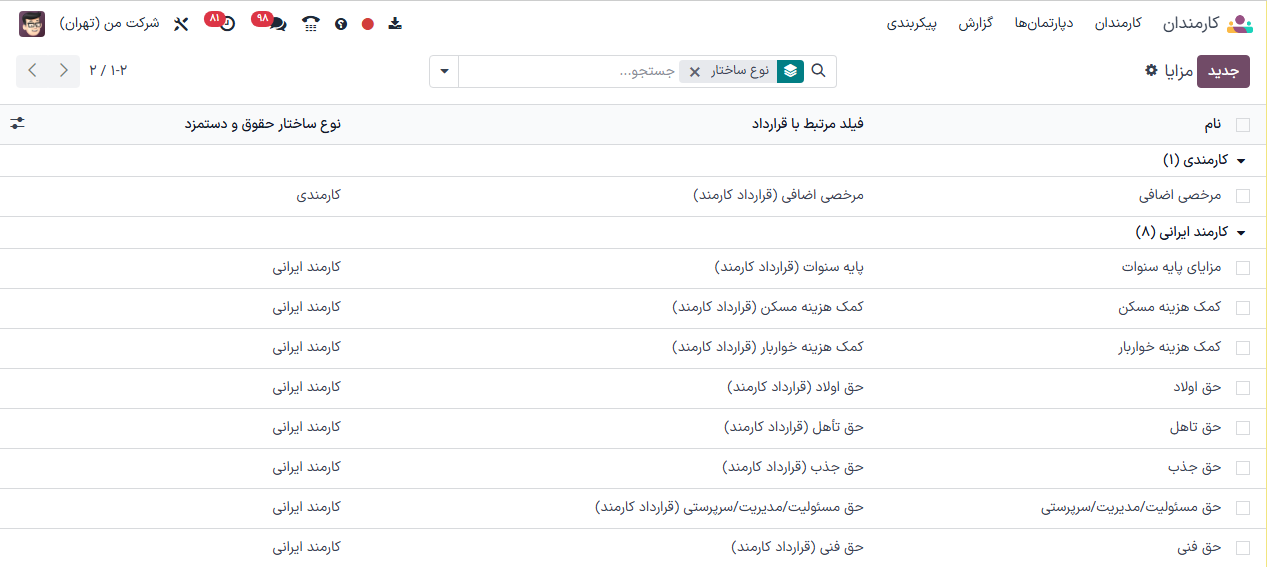Collapse the کارمندی (۱) group
This screenshot has height=567, width=1267.
[x=1241, y=161]
